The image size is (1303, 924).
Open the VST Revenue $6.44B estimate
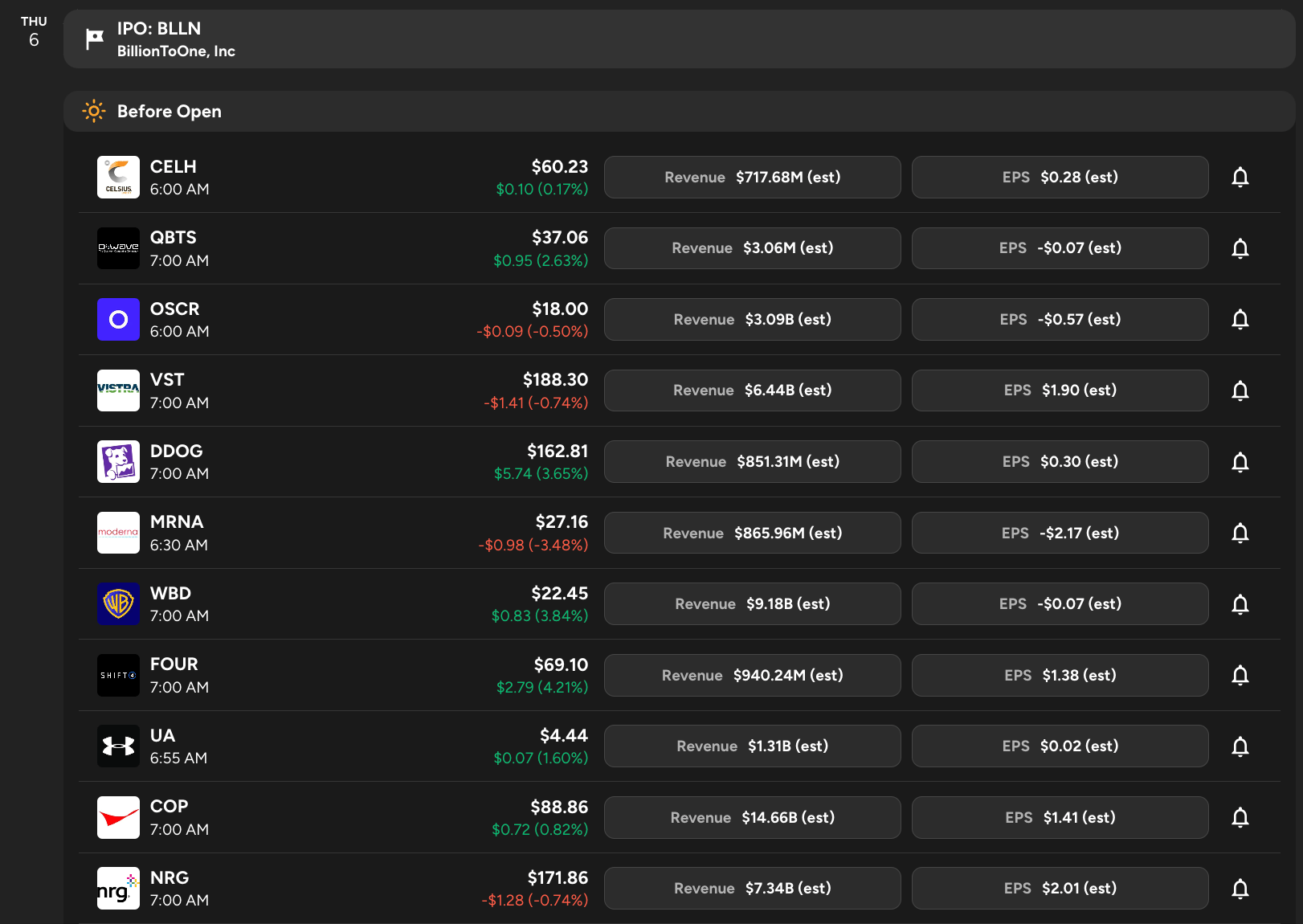(753, 390)
